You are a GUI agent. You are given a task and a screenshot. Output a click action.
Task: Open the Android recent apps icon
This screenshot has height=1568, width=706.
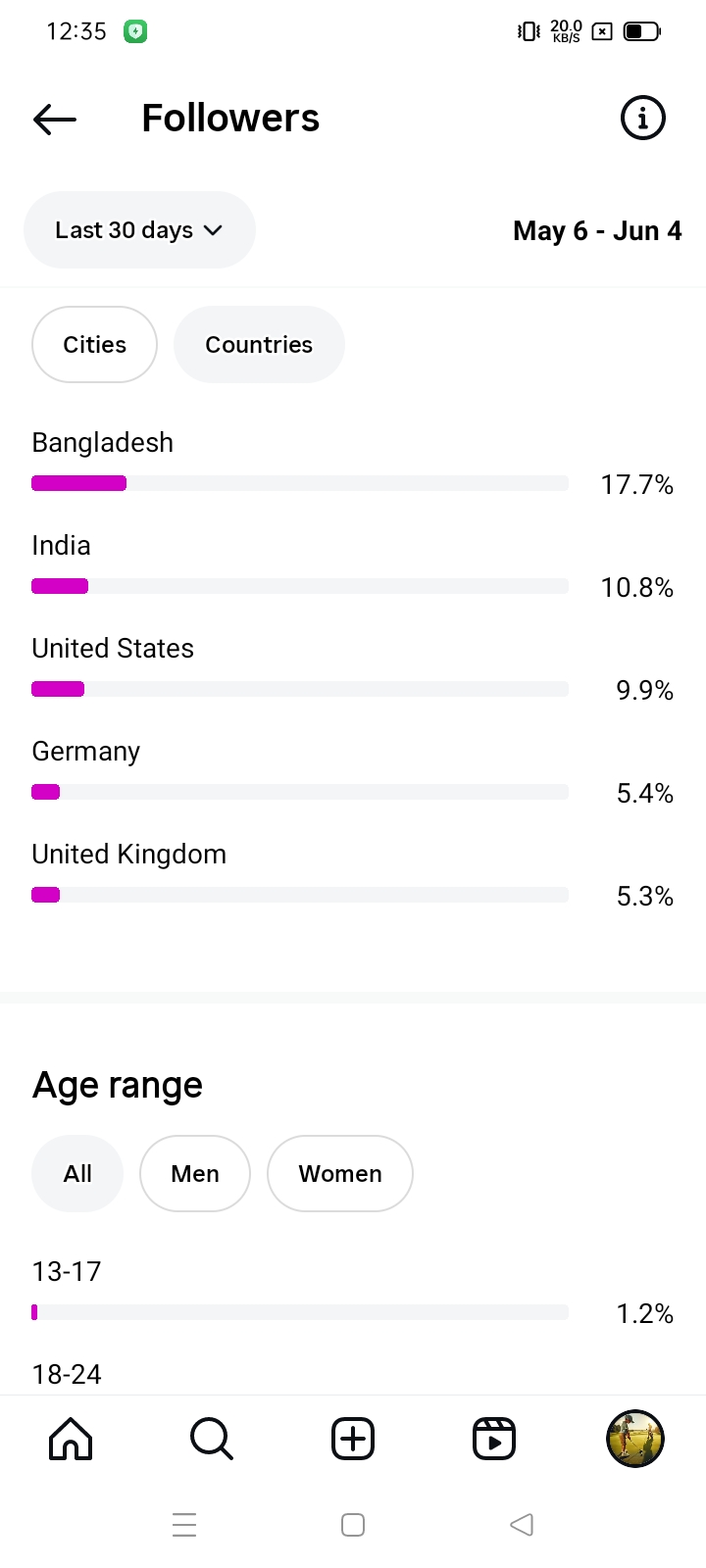(184, 1525)
